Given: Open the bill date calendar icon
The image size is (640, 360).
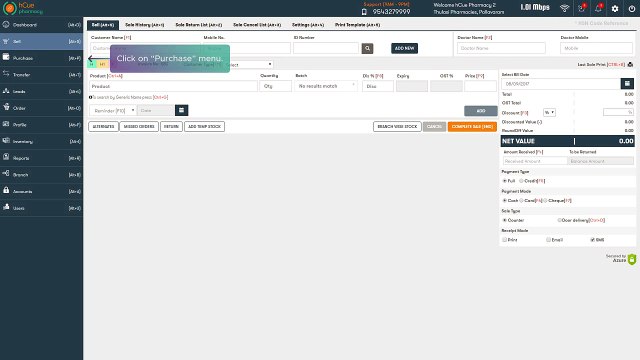Looking at the screenshot, I should (627, 84).
